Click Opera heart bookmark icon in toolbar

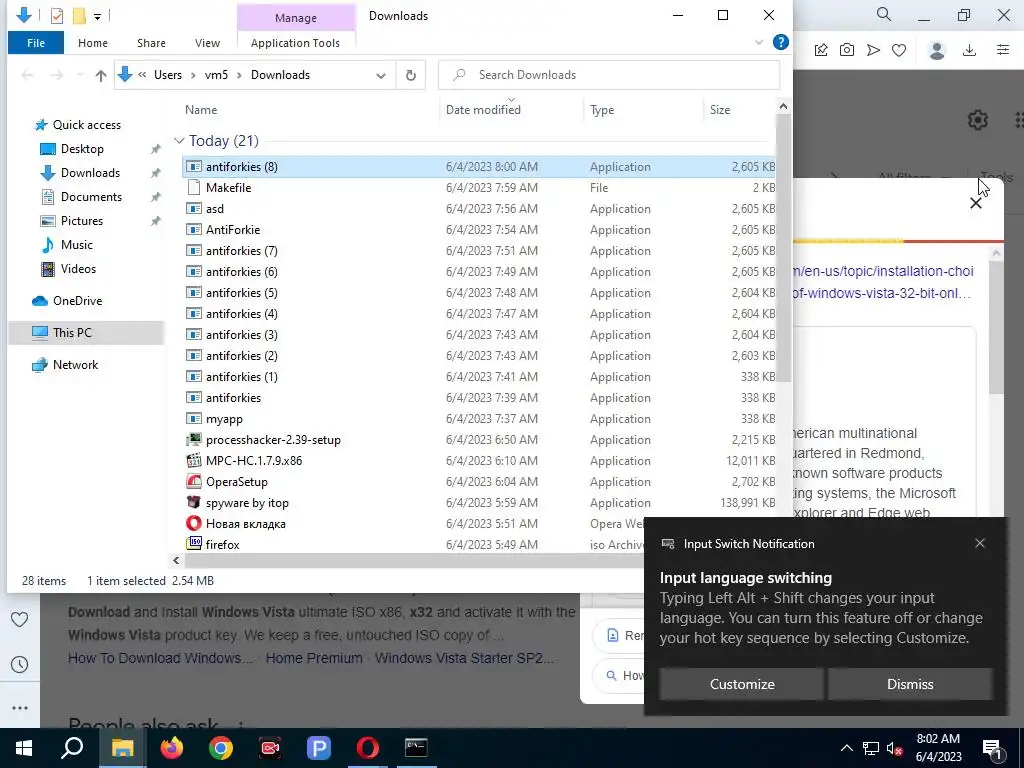pos(899,50)
